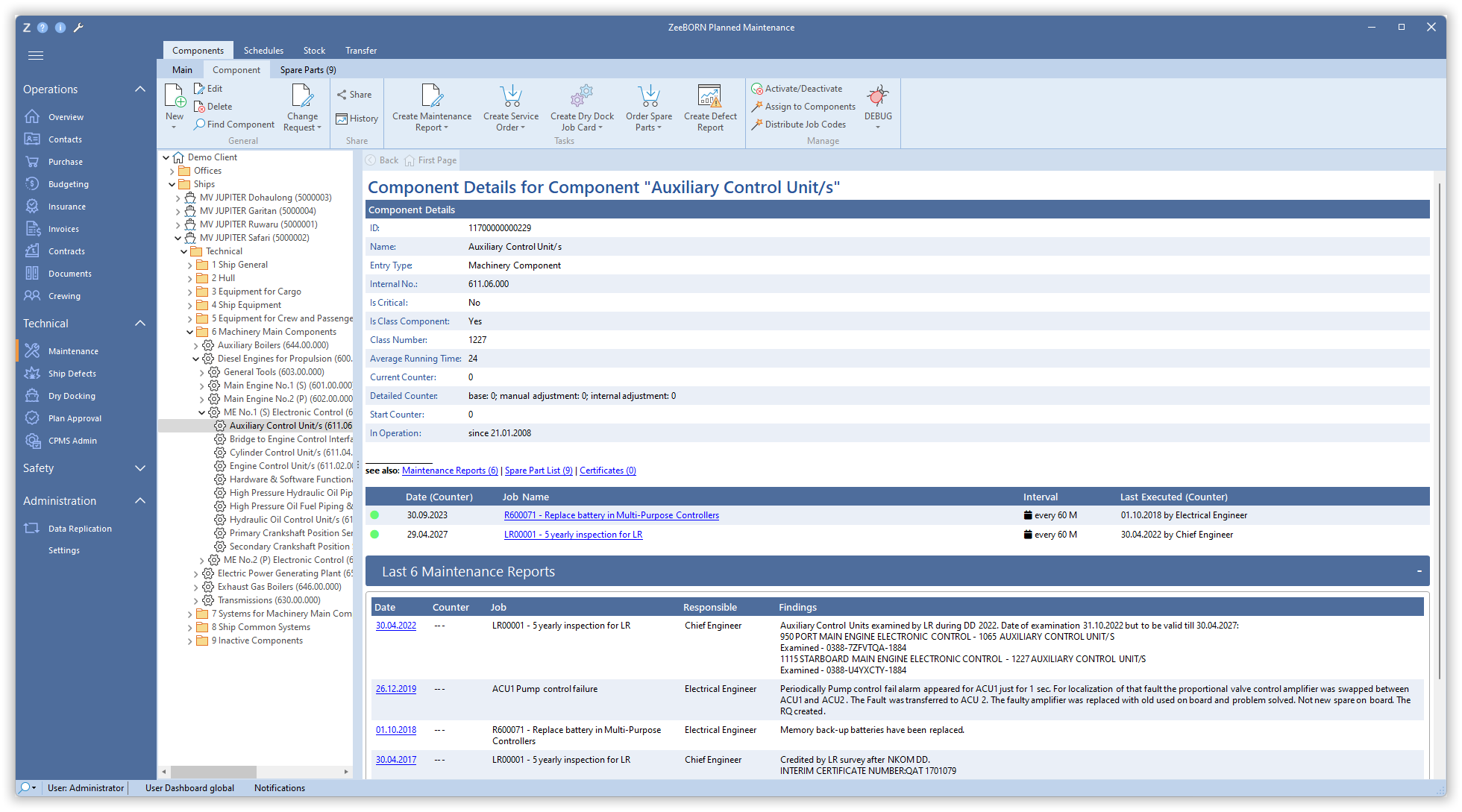
Task: Click the Activate/Deactivate toggle button
Action: [x=797, y=89]
